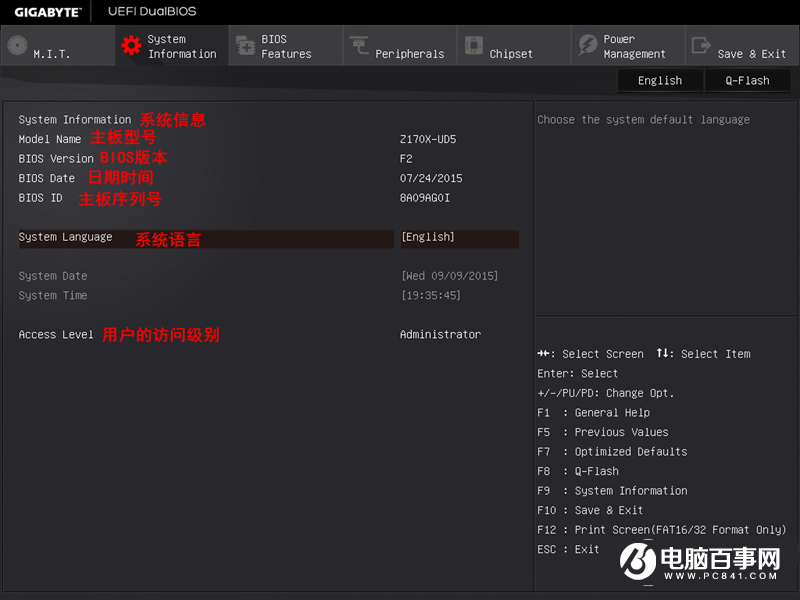Select the Chipset icon
The height and width of the screenshot is (600, 800).
[473, 45]
